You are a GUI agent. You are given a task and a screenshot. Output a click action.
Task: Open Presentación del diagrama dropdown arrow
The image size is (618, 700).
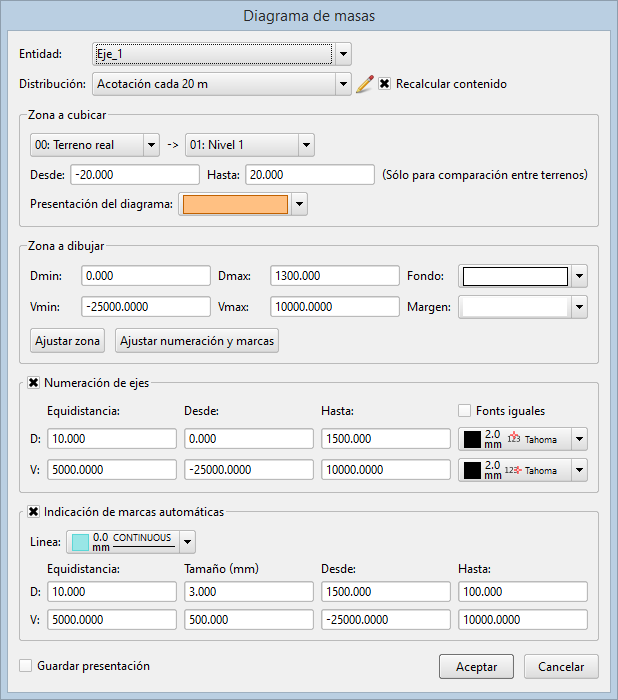pyautogui.click(x=300, y=204)
